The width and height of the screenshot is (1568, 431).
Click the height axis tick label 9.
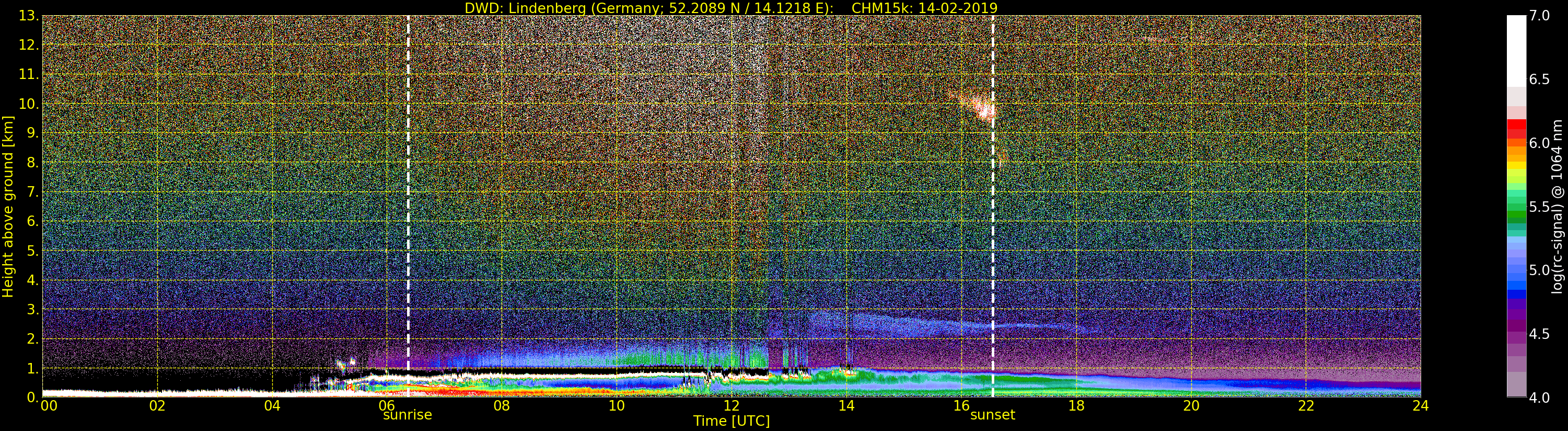point(32,133)
